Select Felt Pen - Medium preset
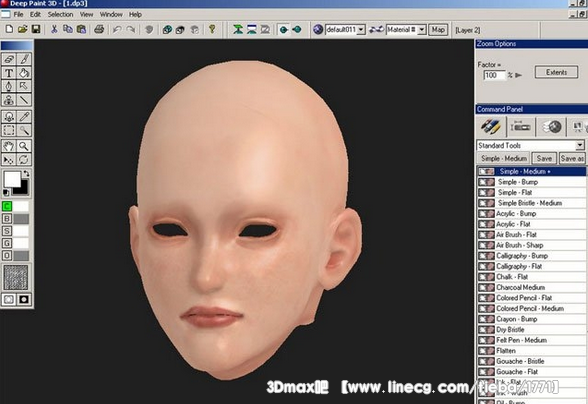 [531, 340]
